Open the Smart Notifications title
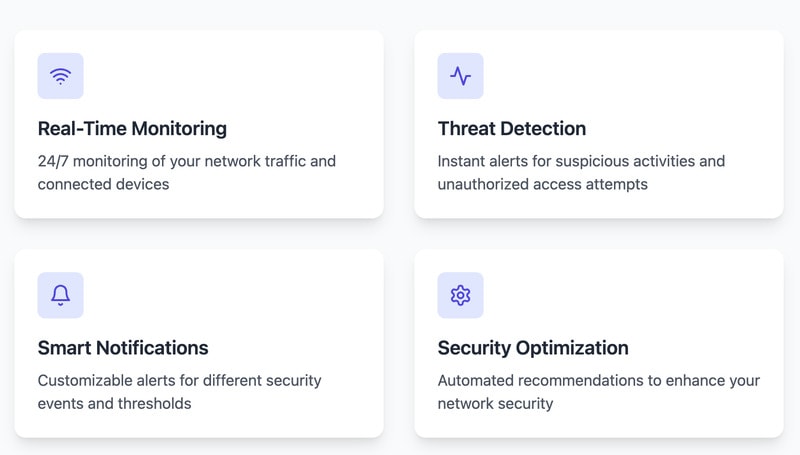Image resolution: width=800 pixels, height=455 pixels. pos(123,348)
